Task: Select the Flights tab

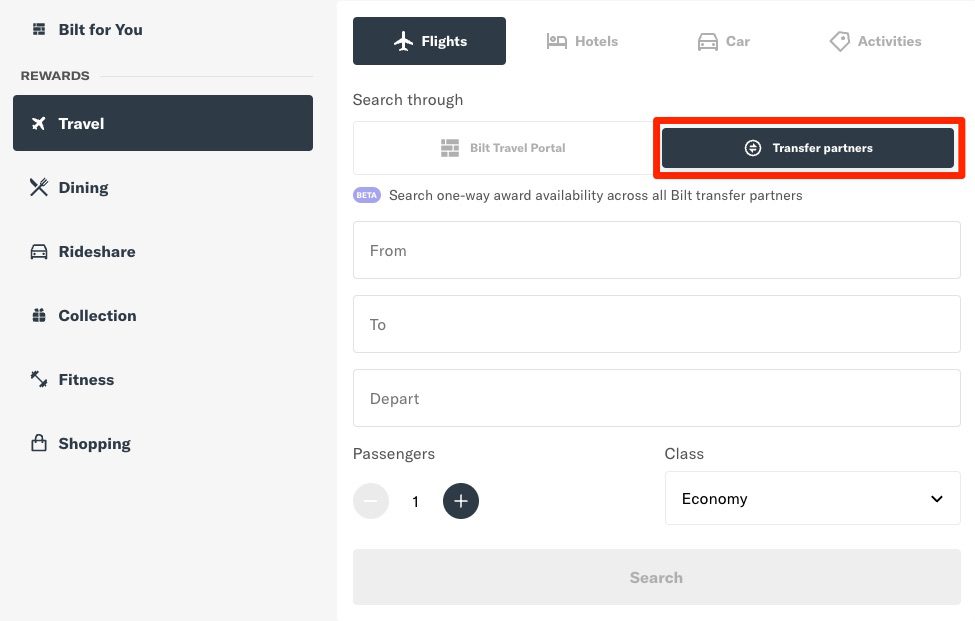Action: (x=429, y=42)
